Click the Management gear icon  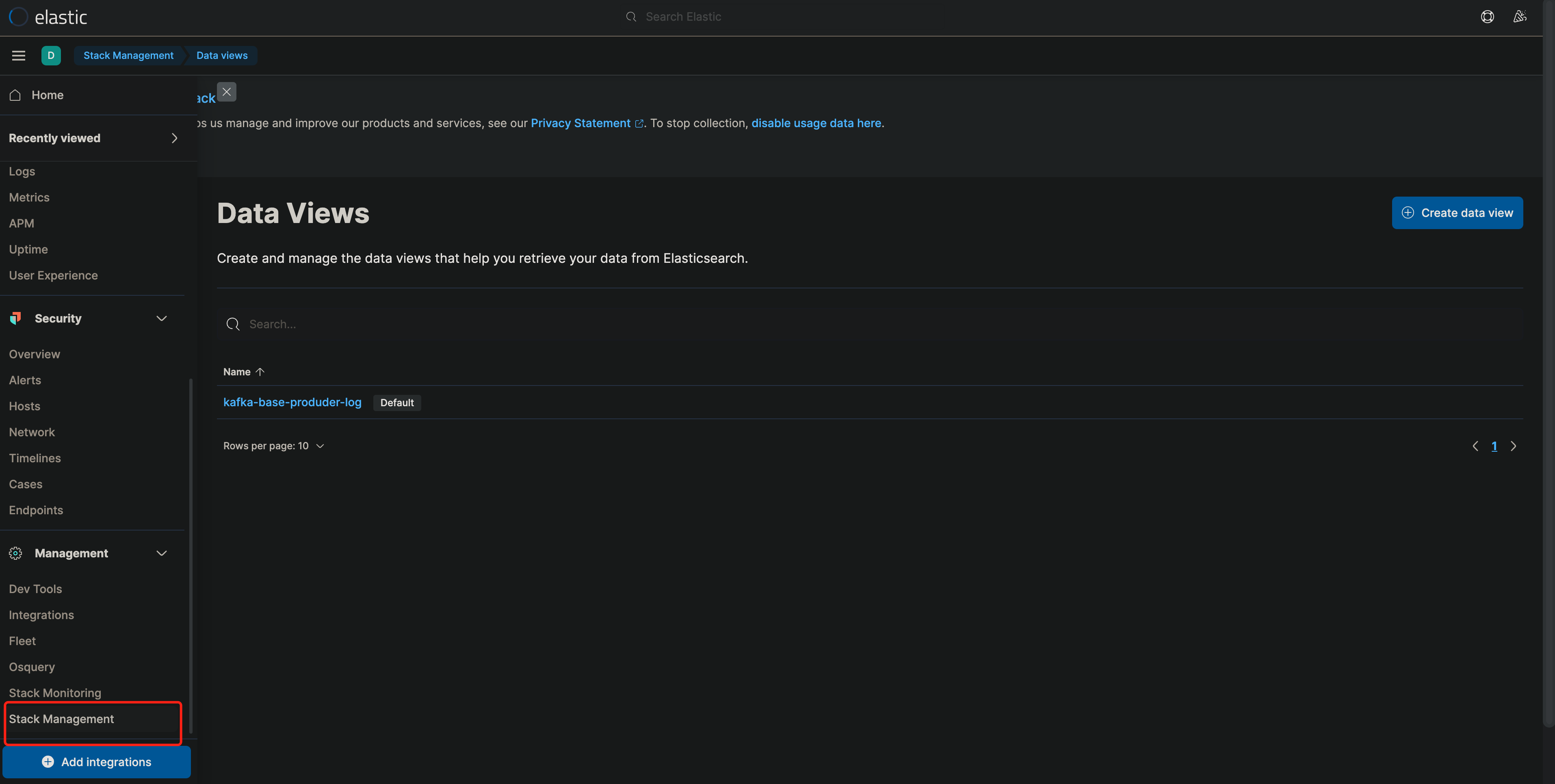[16, 553]
